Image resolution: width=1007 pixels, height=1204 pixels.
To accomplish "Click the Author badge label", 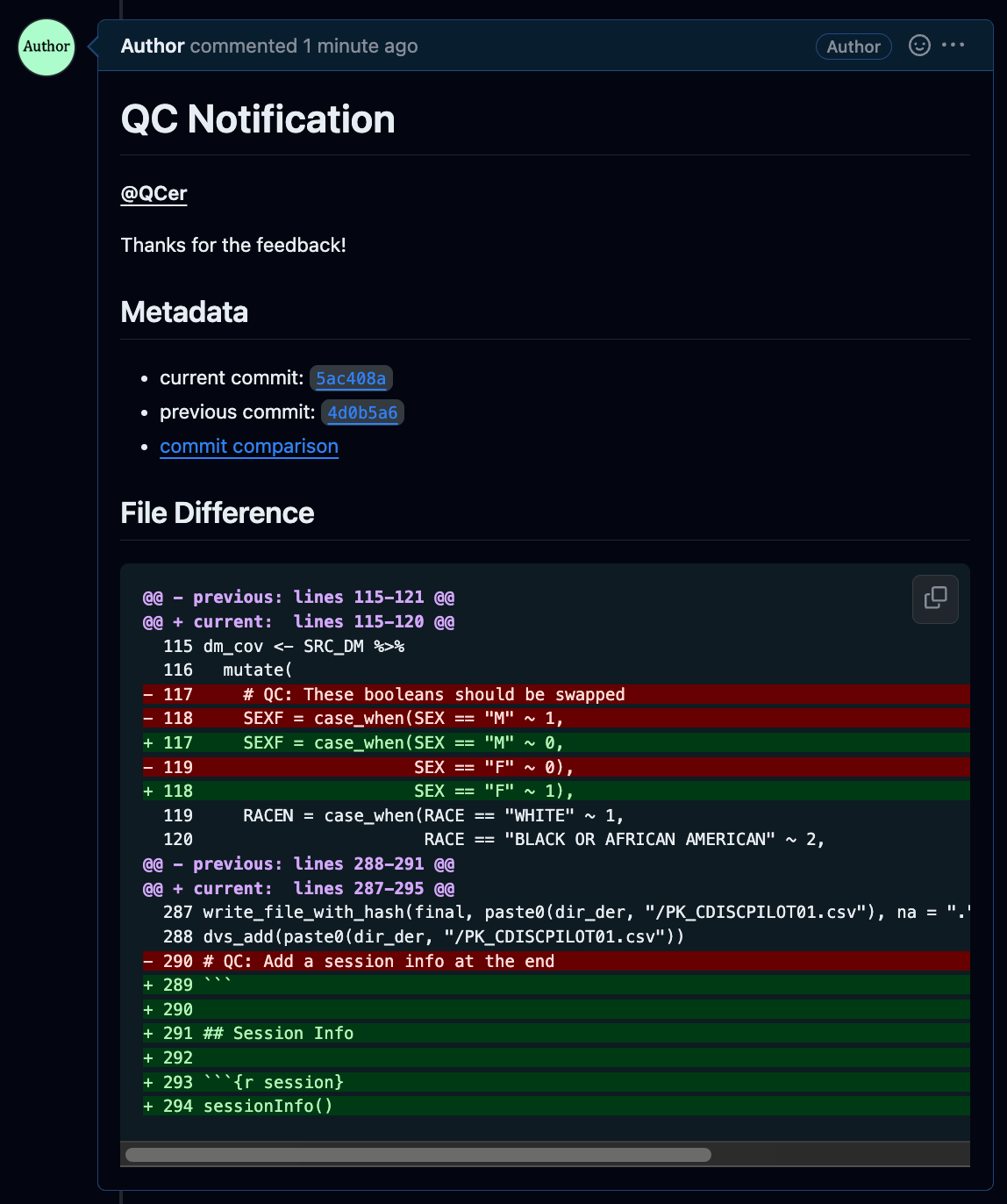I will (853, 47).
